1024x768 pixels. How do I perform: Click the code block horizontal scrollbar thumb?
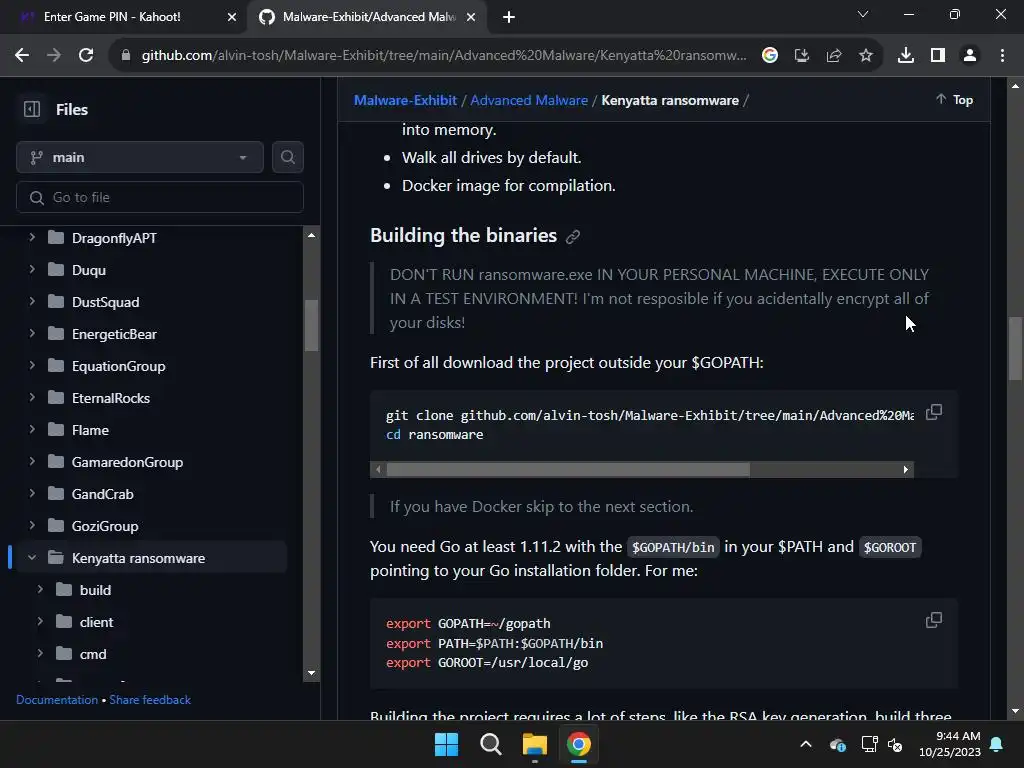click(x=568, y=470)
